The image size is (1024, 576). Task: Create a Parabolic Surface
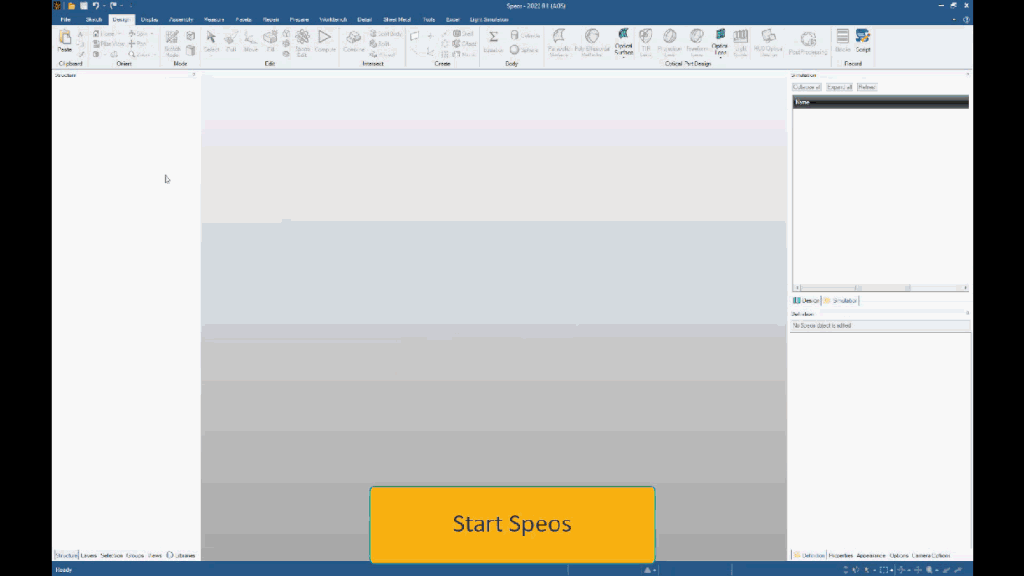tap(558, 43)
